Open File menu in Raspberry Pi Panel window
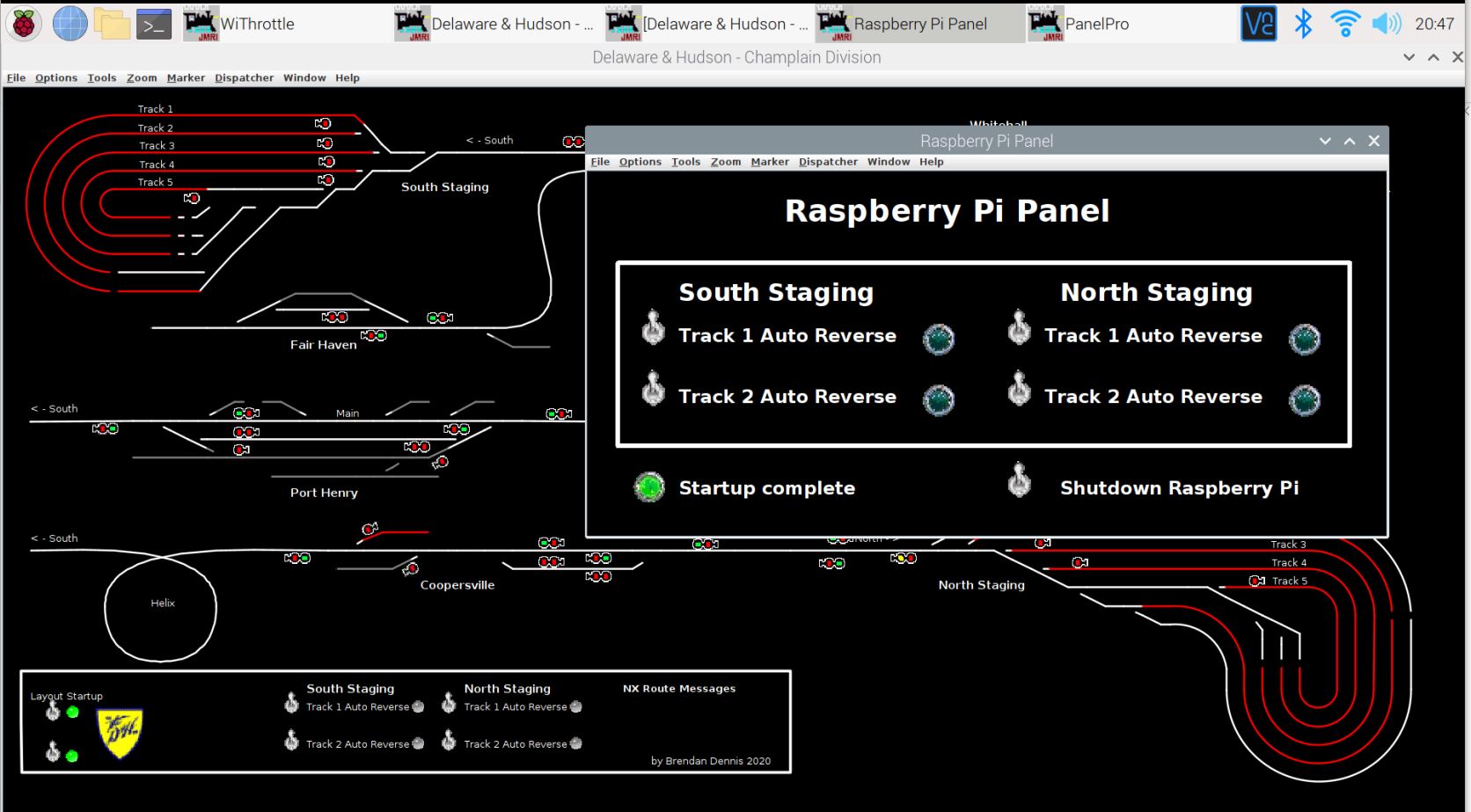 click(600, 162)
